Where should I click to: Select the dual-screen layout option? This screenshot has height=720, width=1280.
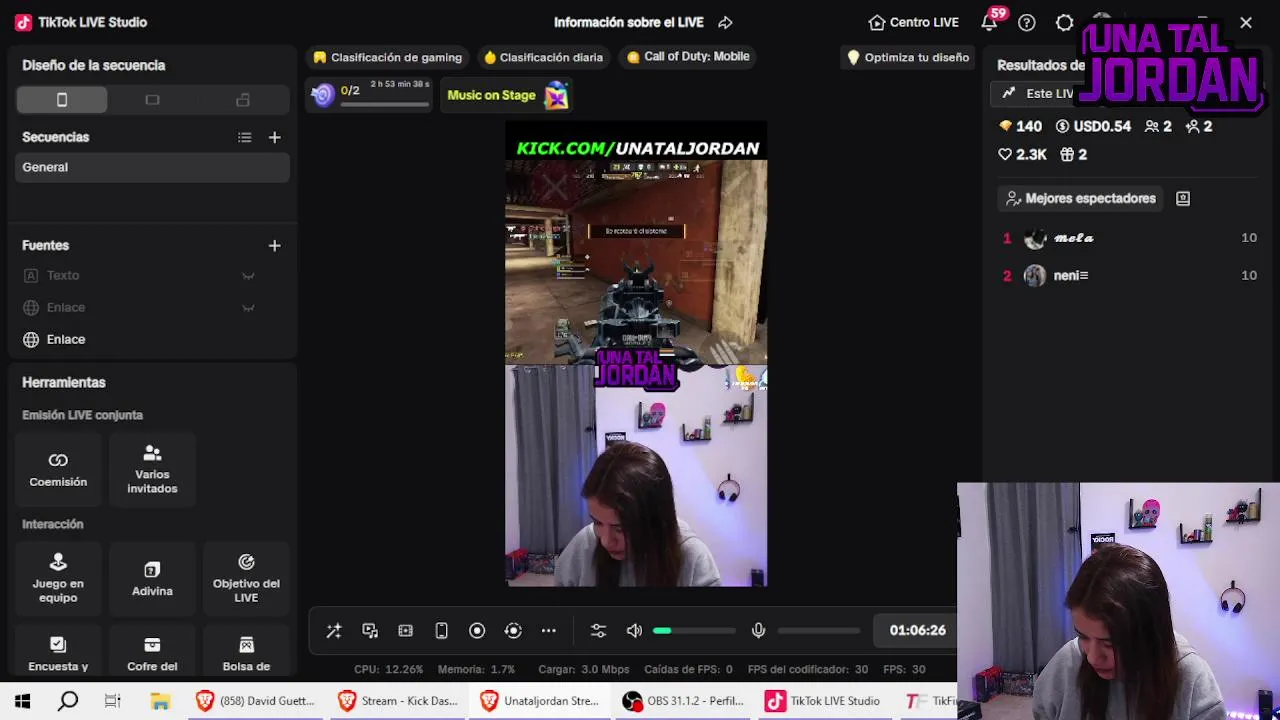(x=243, y=100)
